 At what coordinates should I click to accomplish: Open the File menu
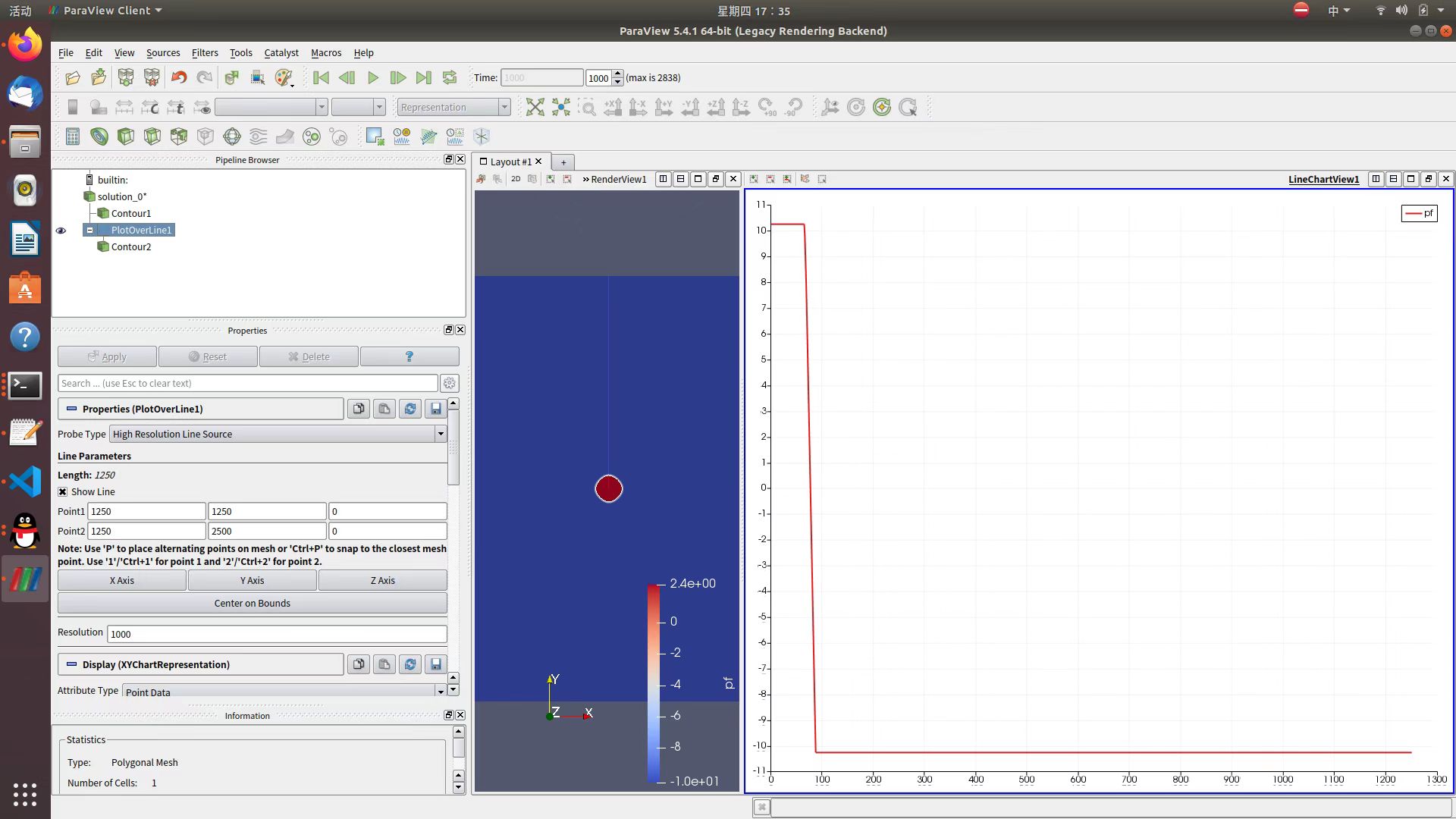point(66,52)
